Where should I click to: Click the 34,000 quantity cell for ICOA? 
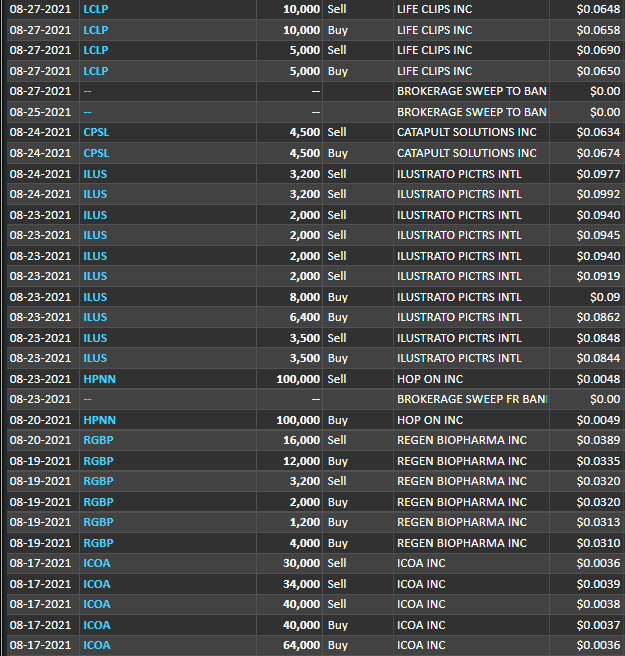[x=302, y=584]
